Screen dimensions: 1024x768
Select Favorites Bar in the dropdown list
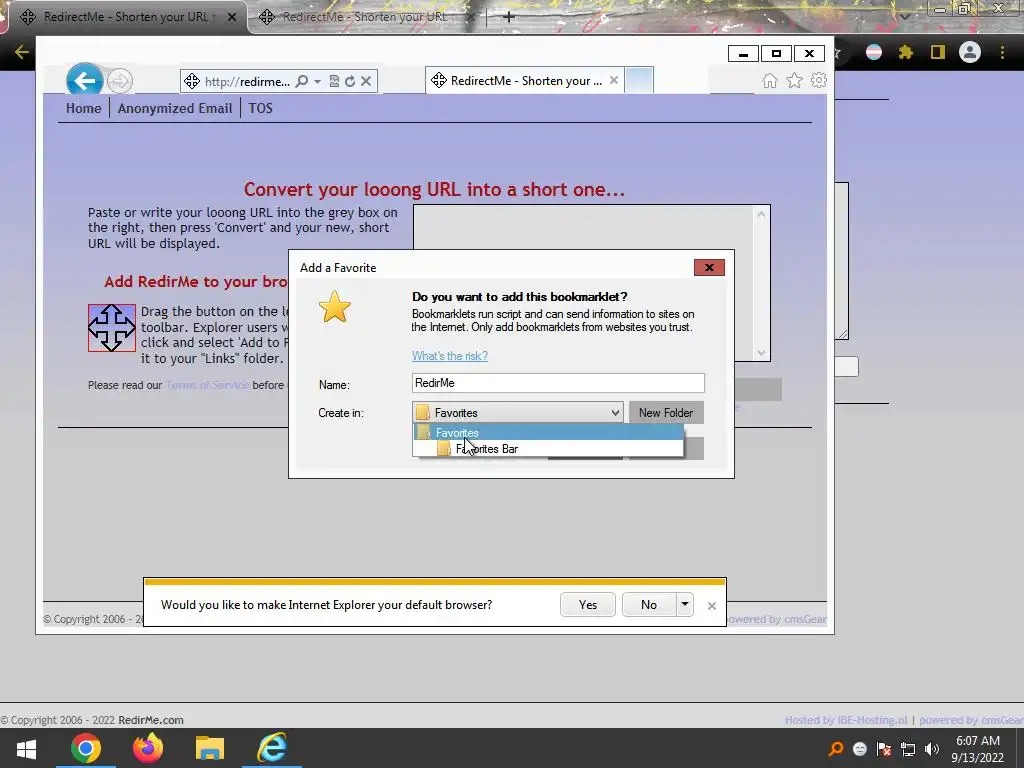548,449
